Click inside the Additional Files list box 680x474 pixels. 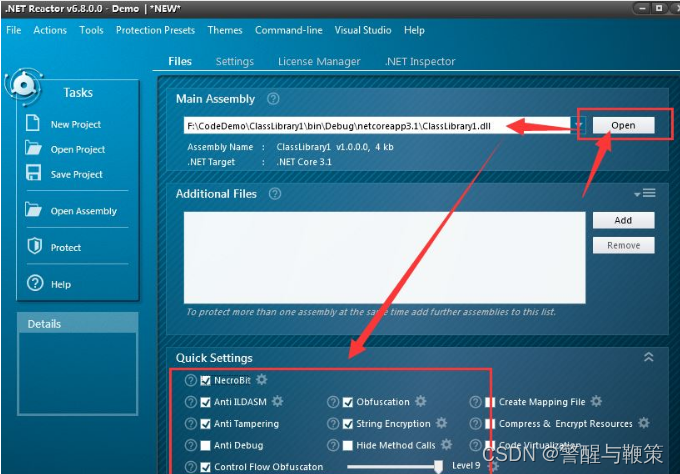coord(384,257)
